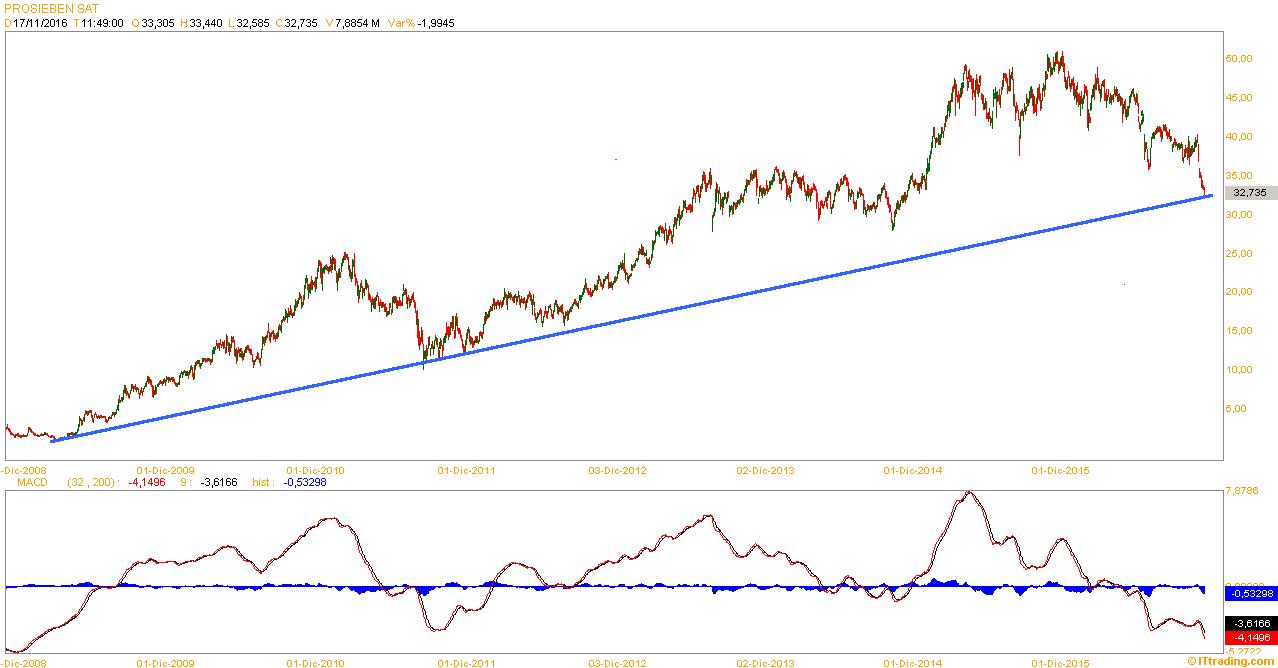
Task: Click the 25,00 price axis label
Action: [1239, 253]
